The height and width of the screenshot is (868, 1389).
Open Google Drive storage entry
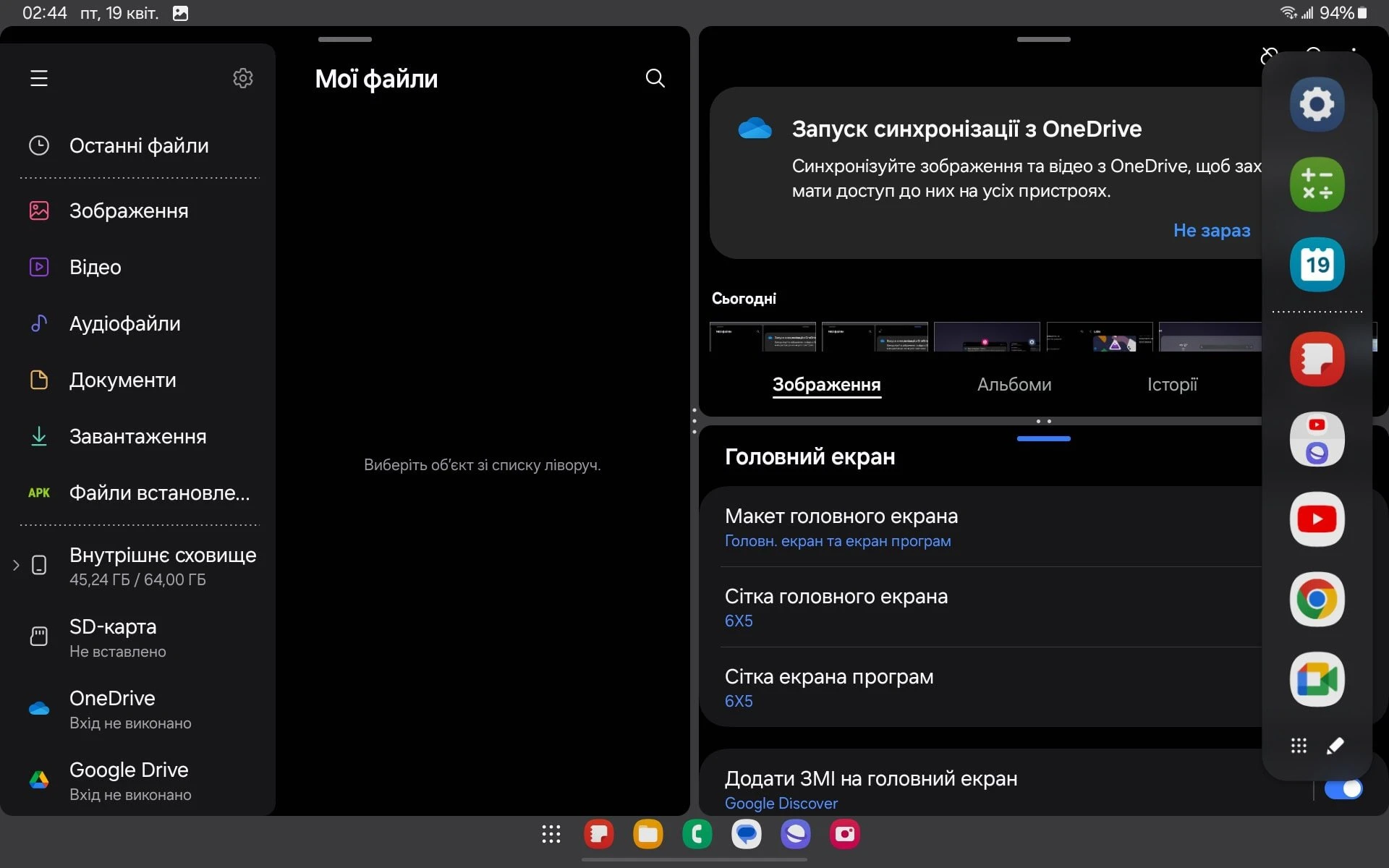[x=139, y=780]
